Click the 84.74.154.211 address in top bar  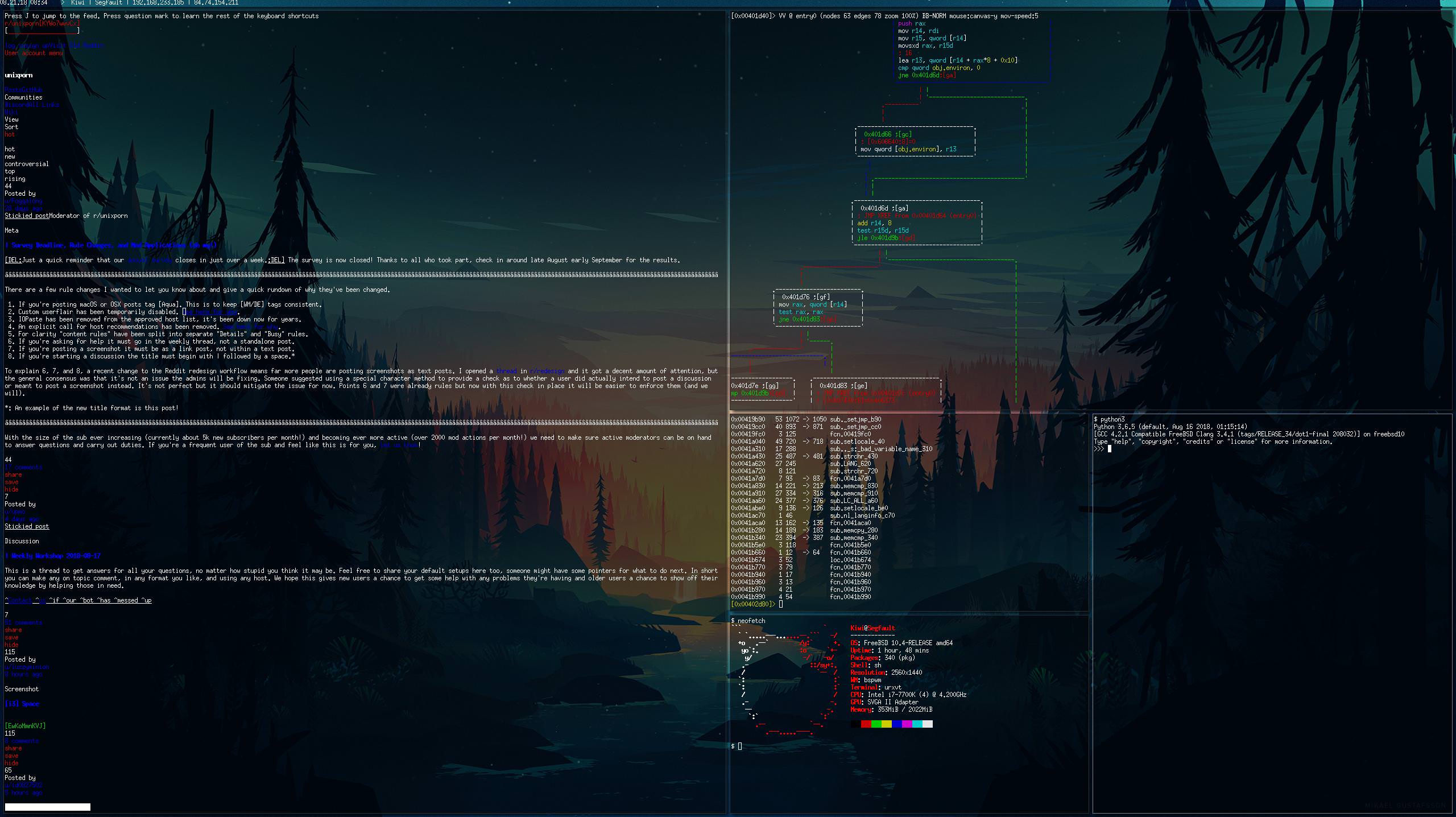[x=216, y=3]
